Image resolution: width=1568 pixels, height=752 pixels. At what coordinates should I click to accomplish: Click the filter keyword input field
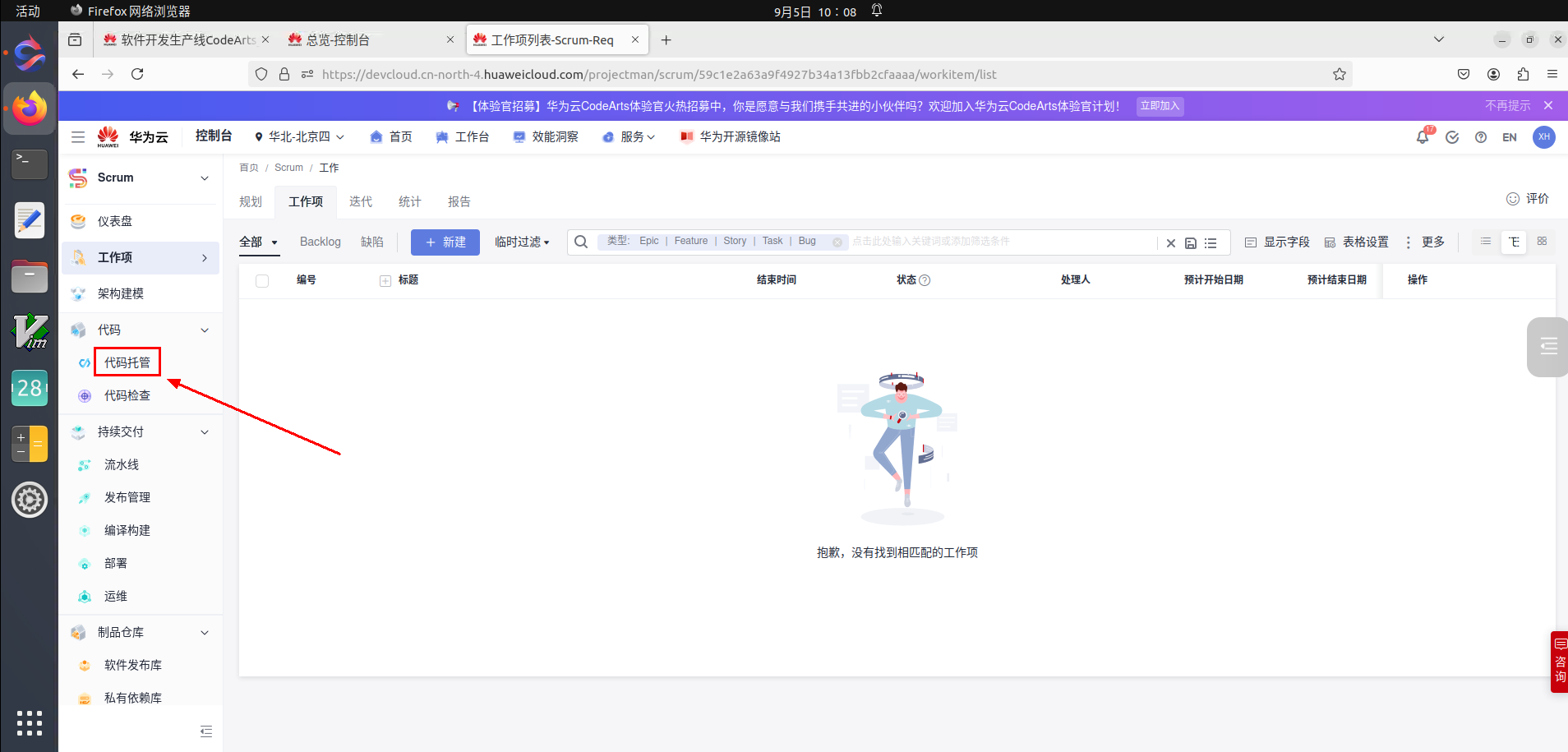(x=1003, y=242)
